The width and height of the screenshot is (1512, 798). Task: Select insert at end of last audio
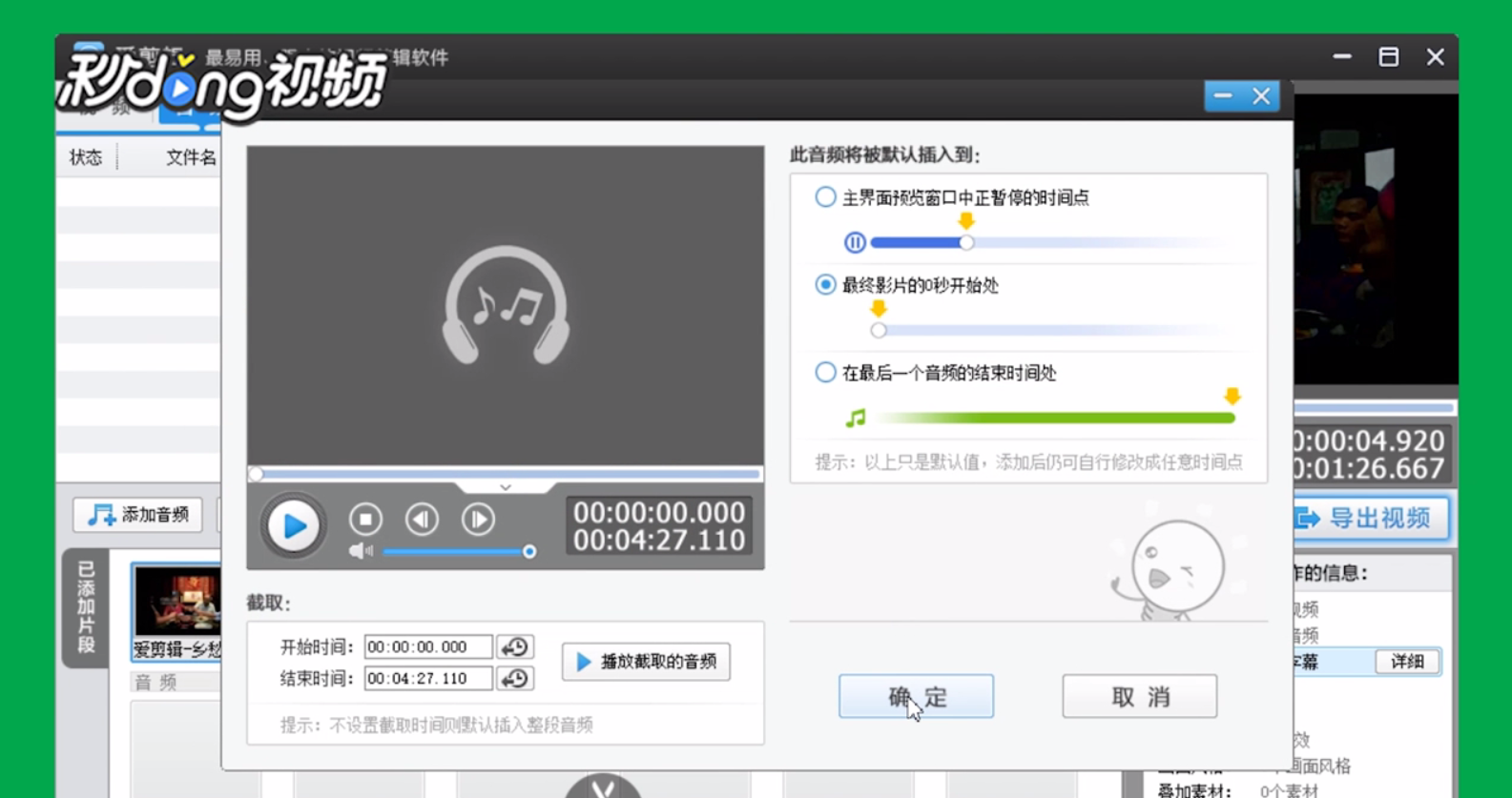pyautogui.click(x=825, y=373)
